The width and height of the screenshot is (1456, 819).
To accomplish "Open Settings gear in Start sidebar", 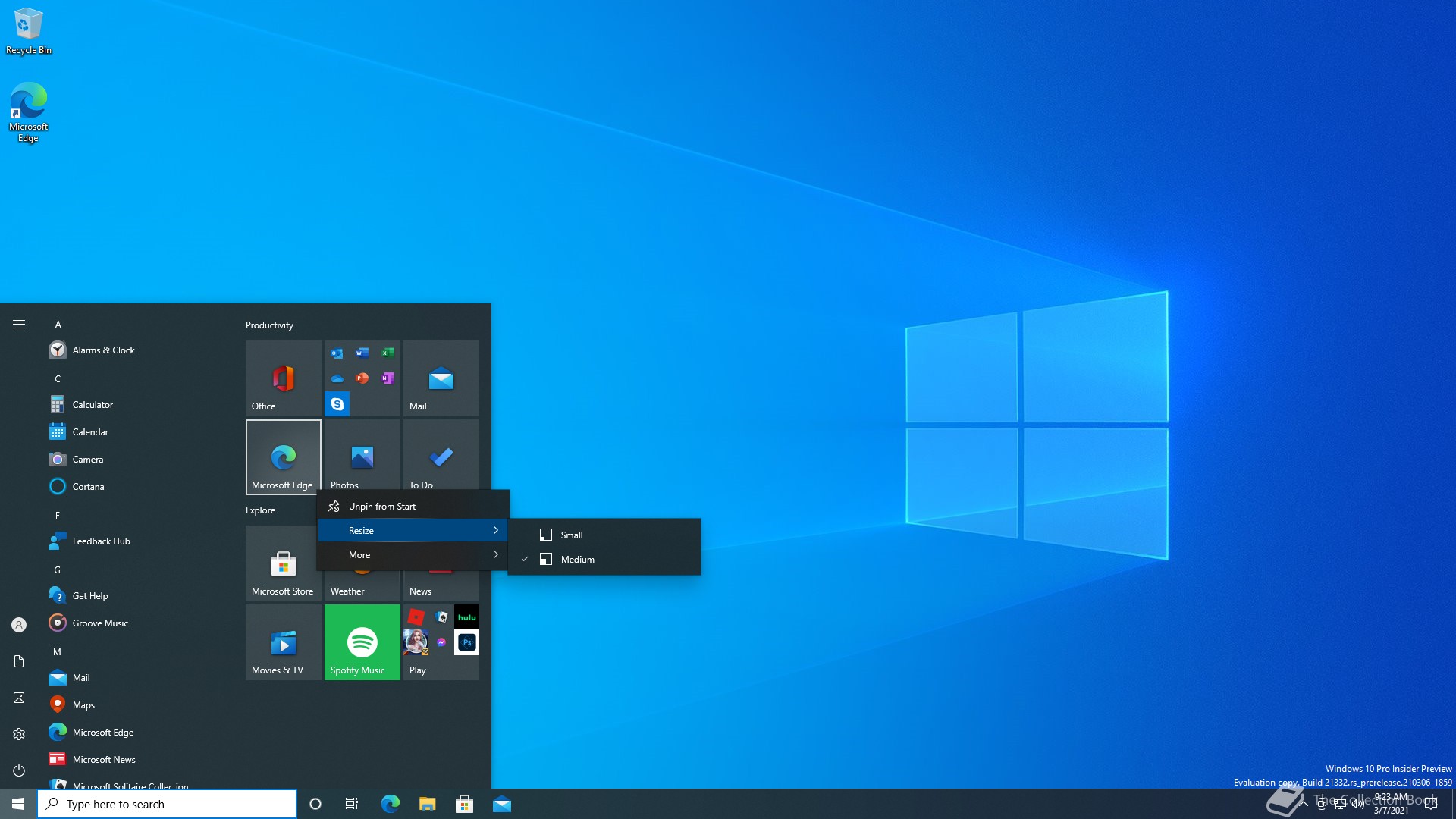I will (x=19, y=734).
